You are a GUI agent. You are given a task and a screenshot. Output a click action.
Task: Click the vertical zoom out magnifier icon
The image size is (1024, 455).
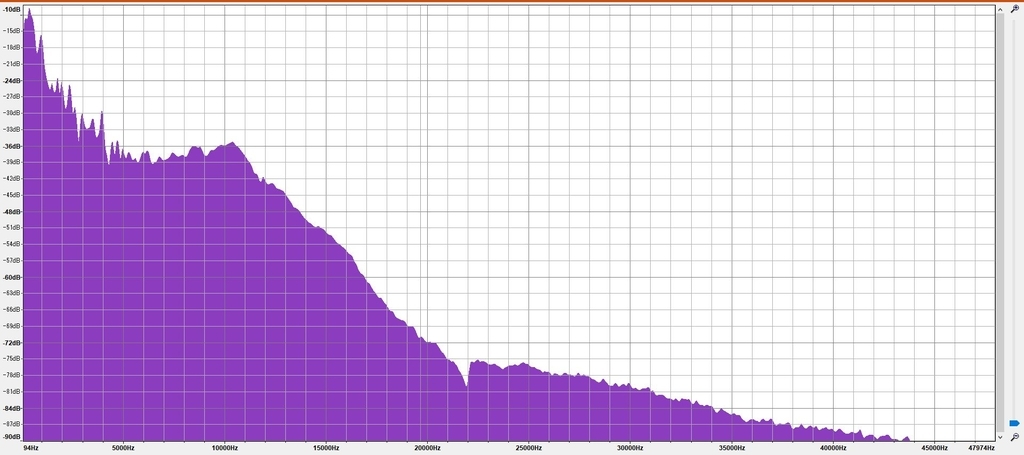(1014, 436)
